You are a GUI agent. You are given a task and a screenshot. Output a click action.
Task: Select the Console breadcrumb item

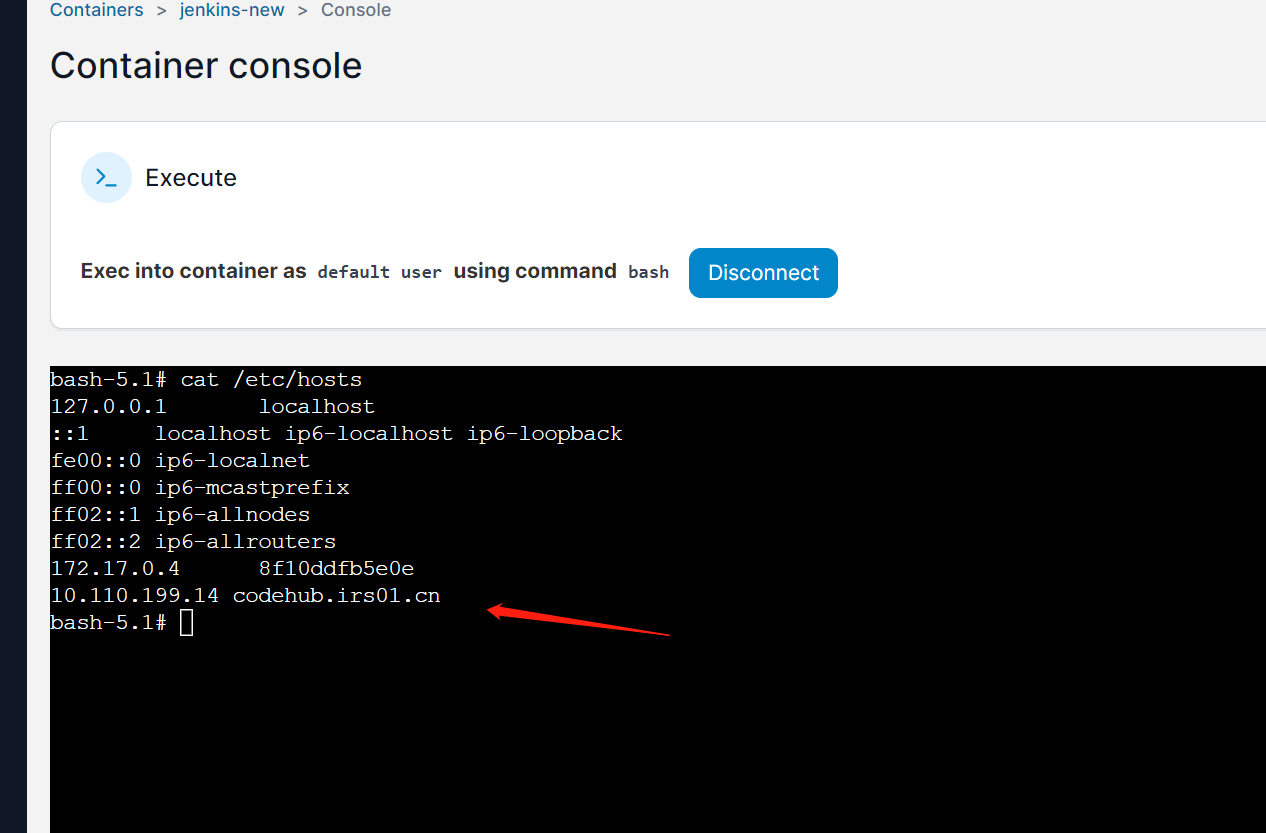[x=356, y=10]
